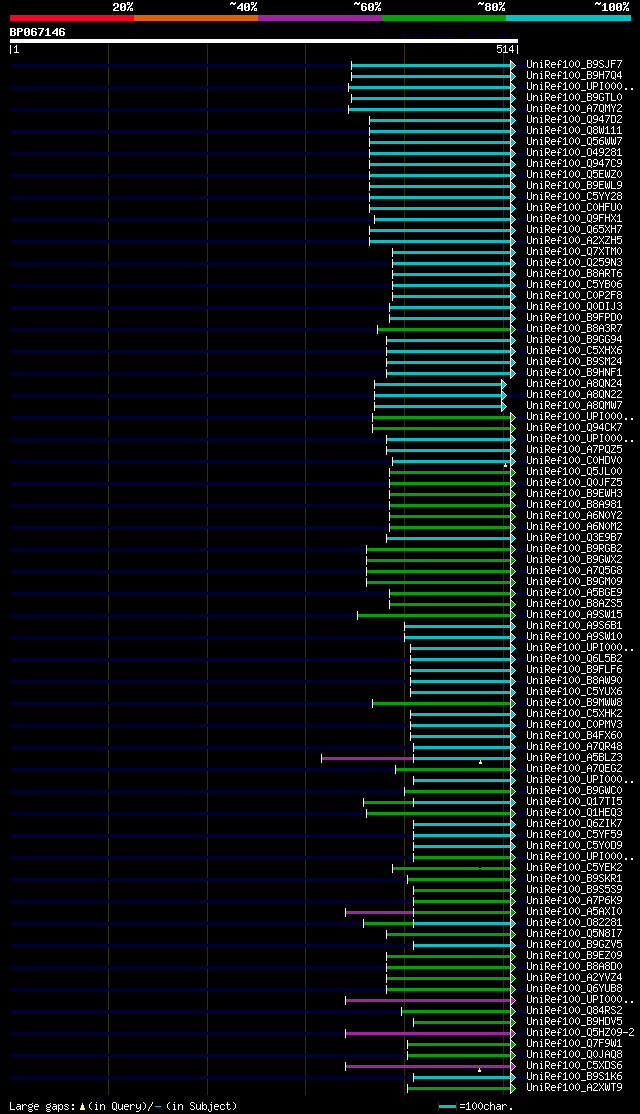The width and height of the screenshot is (640, 1114).
Task: Select the UniRef100_A6N0Y2 label
Action: click(575, 516)
